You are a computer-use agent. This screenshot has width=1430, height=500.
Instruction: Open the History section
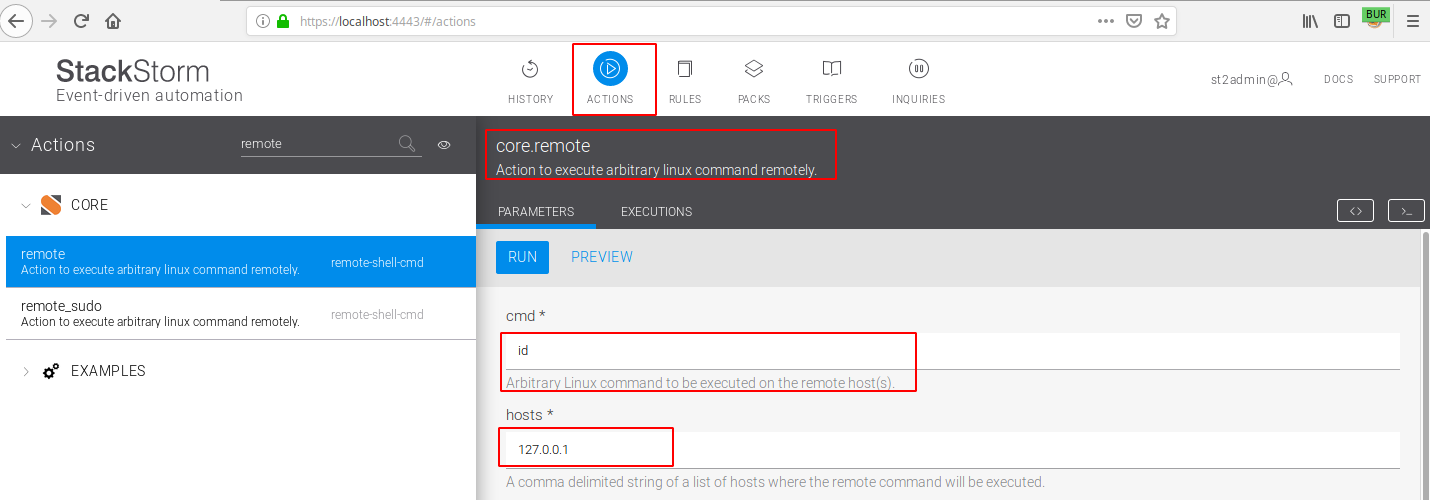[x=530, y=80]
